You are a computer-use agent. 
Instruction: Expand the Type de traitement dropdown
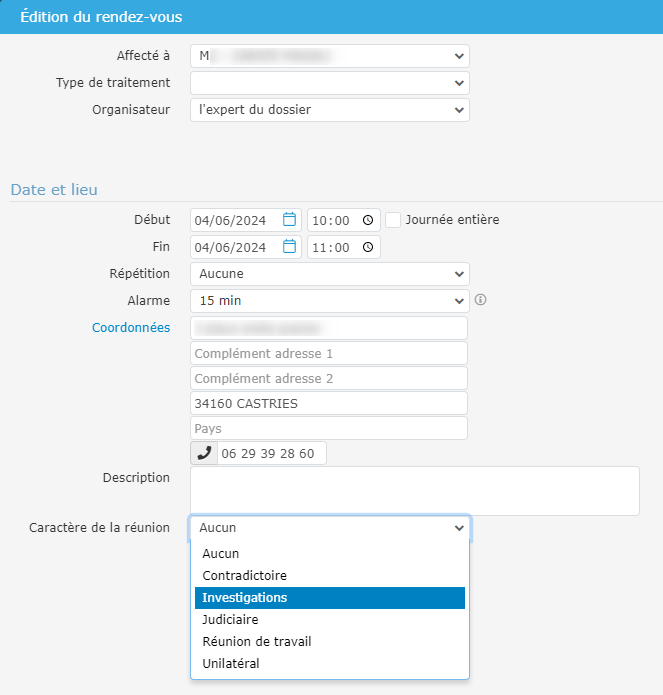click(329, 83)
